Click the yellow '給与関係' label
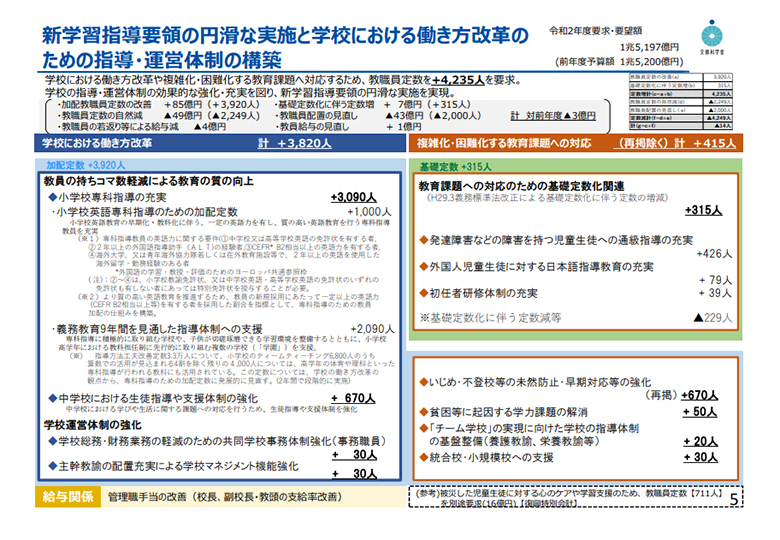Viewport: 780px width, 540px height. (x=68, y=497)
